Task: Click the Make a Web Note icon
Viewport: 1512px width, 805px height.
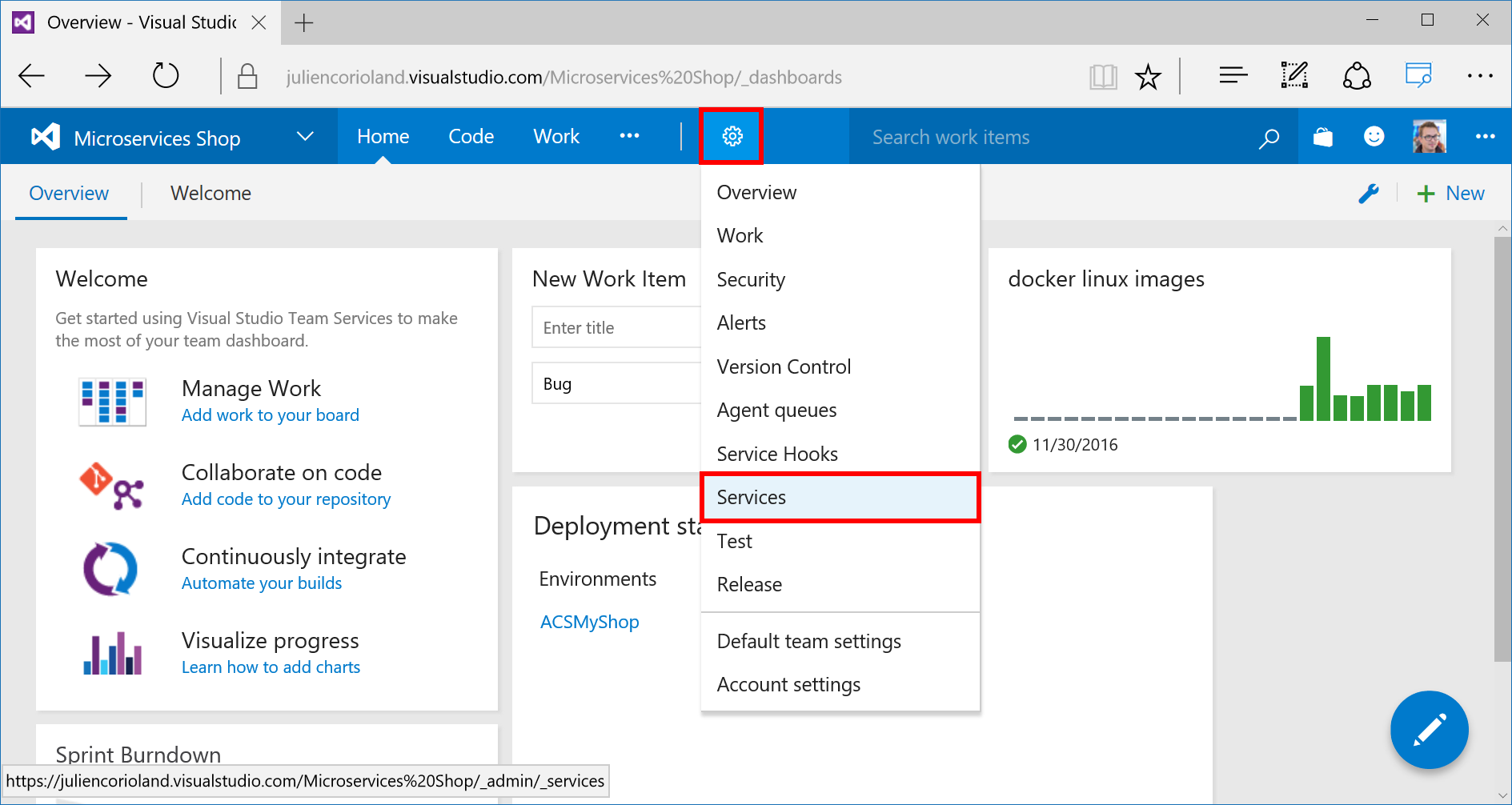Action: click(1294, 75)
